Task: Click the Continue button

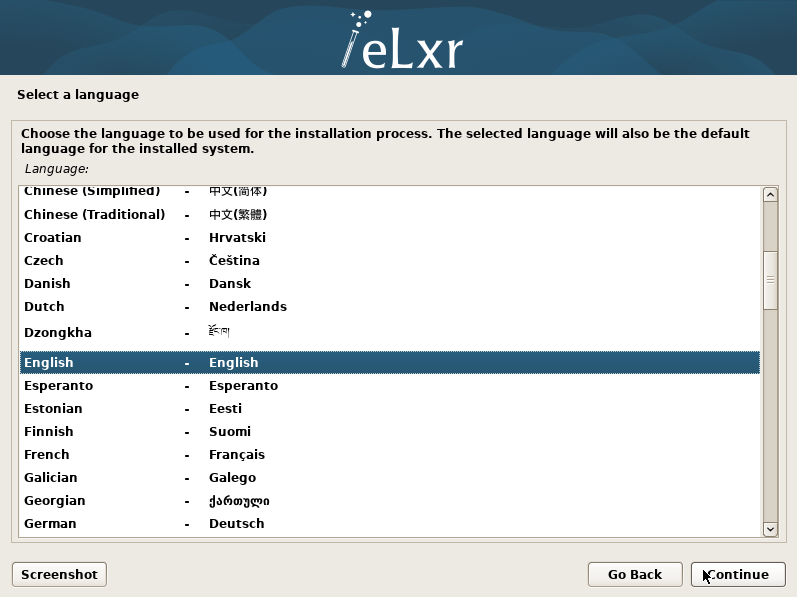Action: [738, 574]
